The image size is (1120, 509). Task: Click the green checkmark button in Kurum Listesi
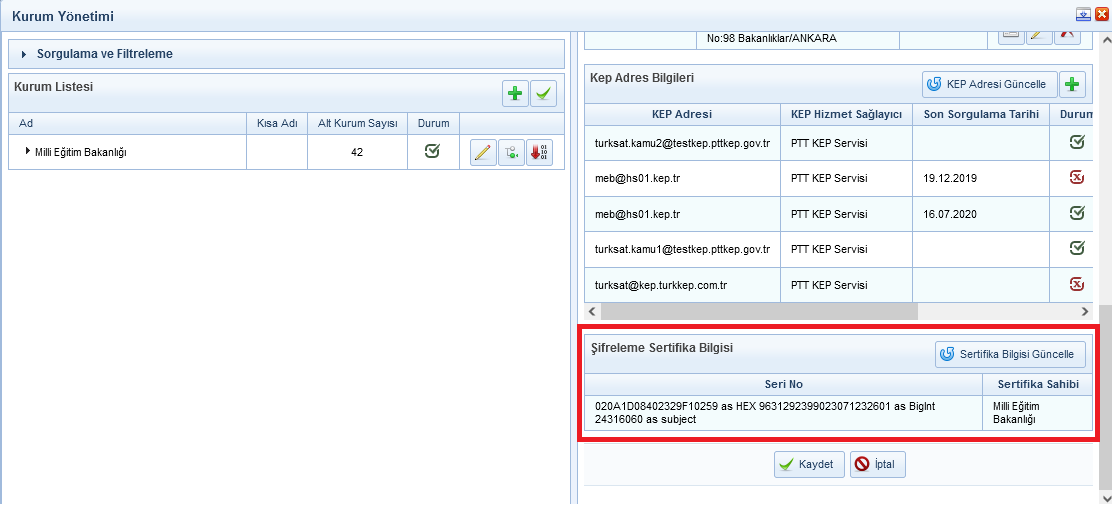point(543,94)
